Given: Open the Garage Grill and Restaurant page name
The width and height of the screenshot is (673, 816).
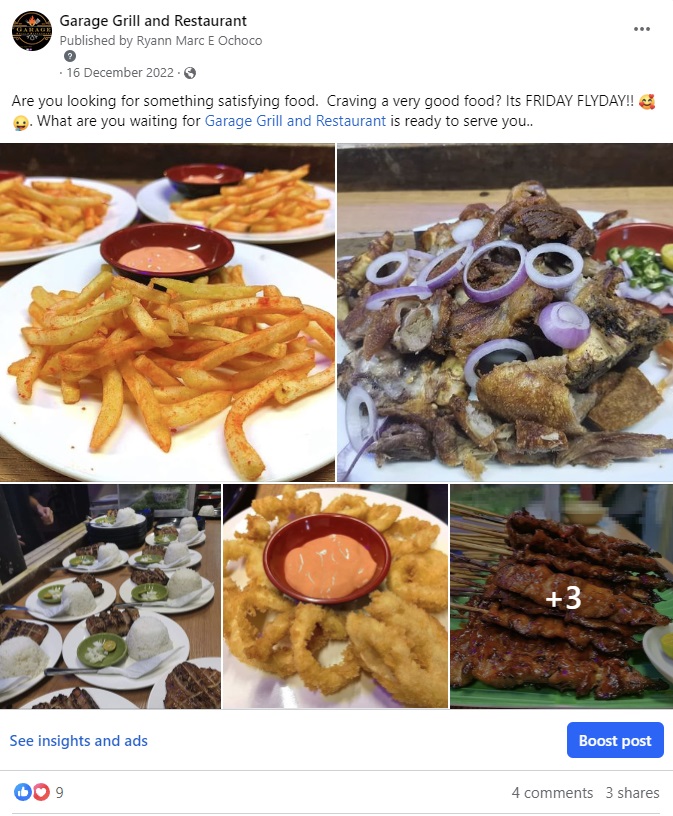Looking at the screenshot, I should pyautogui.click(x=153, y=21).
